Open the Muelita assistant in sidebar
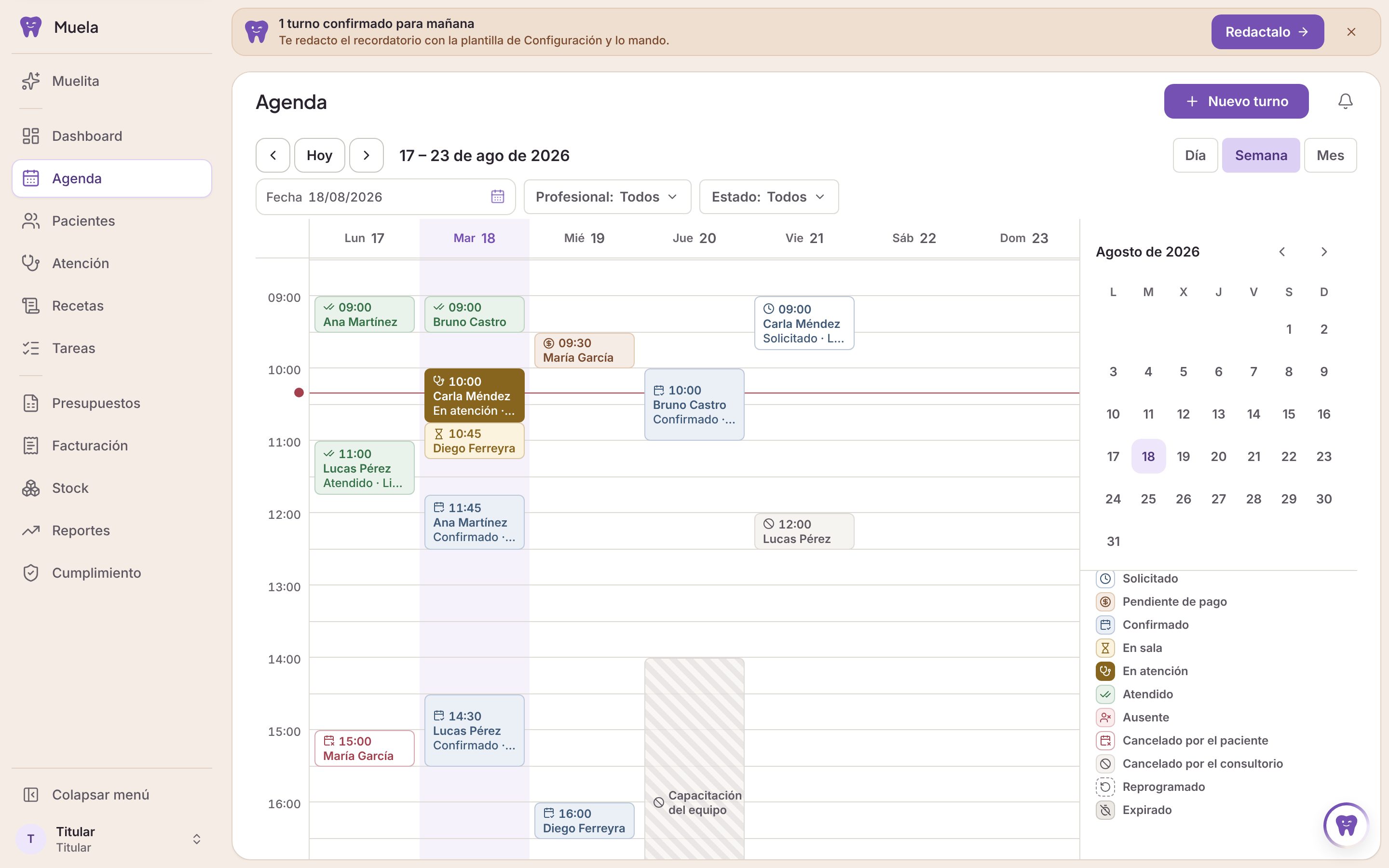The height and width of the screenshot is (868, 1389). pos(111,81)
